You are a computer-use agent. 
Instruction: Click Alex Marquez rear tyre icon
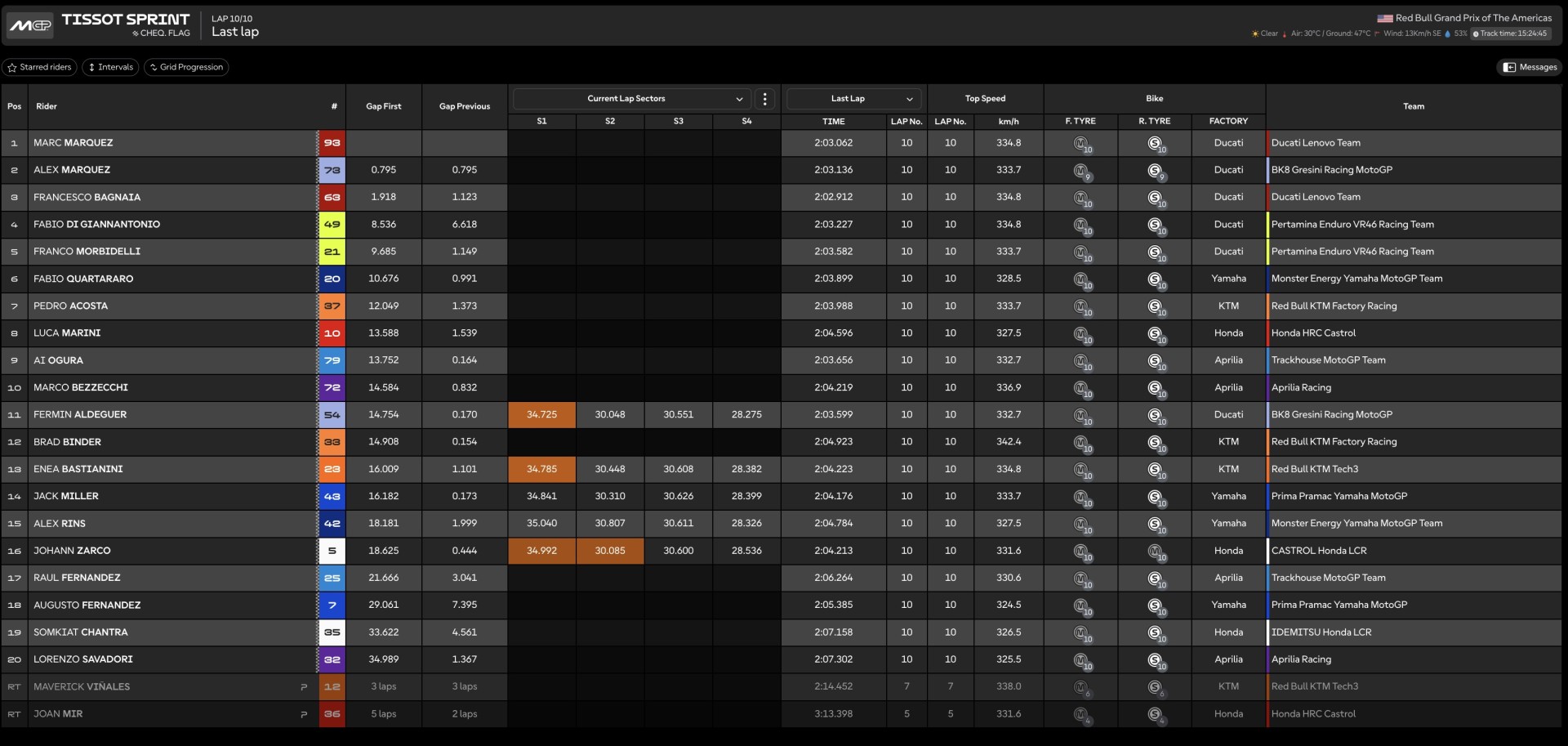pyautogui.click(x=1156, y=172)
